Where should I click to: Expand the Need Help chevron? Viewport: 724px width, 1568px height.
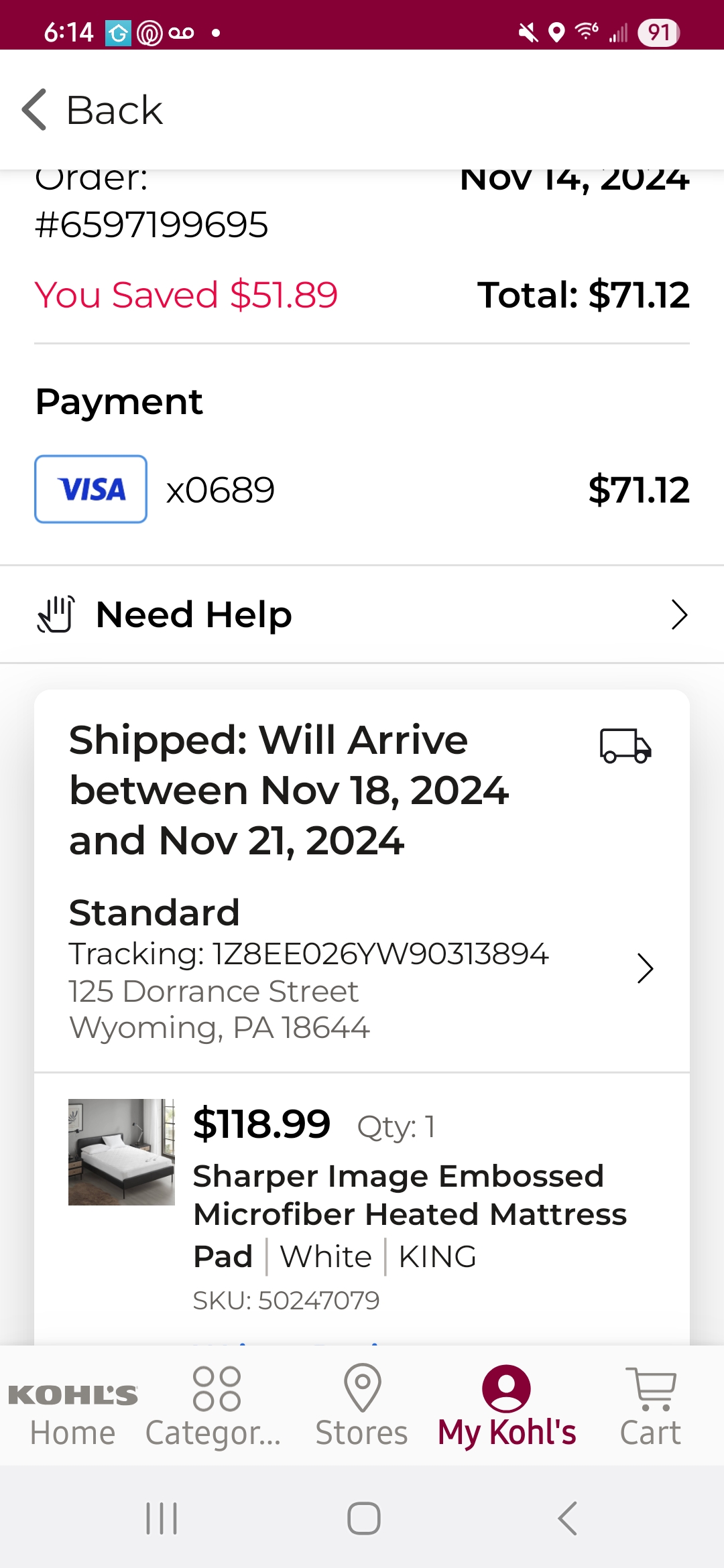point(679,614)
